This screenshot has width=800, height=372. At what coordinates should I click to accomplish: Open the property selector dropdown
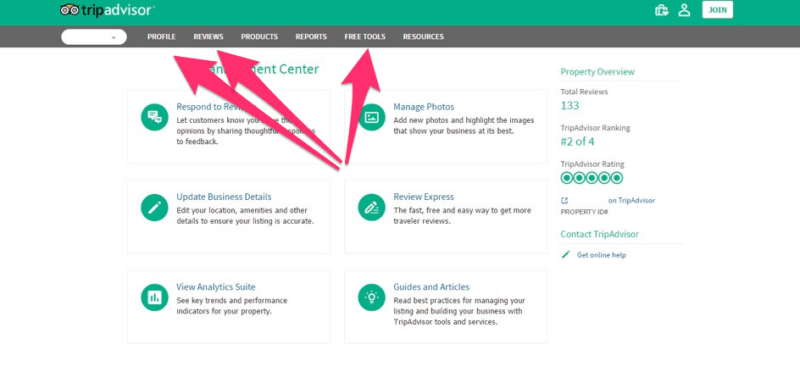(x=94, y=37)
